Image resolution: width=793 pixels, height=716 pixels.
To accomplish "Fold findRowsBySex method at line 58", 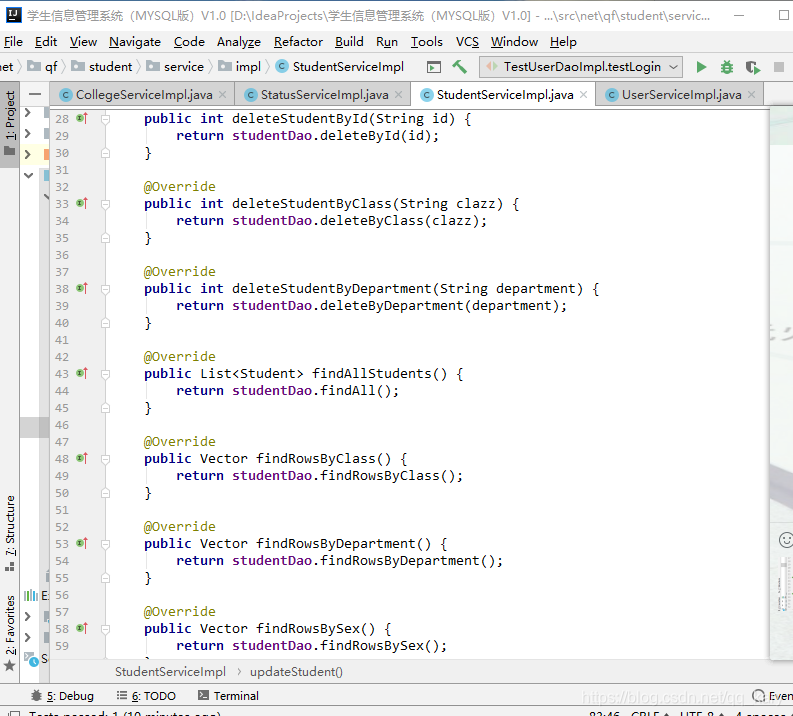I will (105, 629).
